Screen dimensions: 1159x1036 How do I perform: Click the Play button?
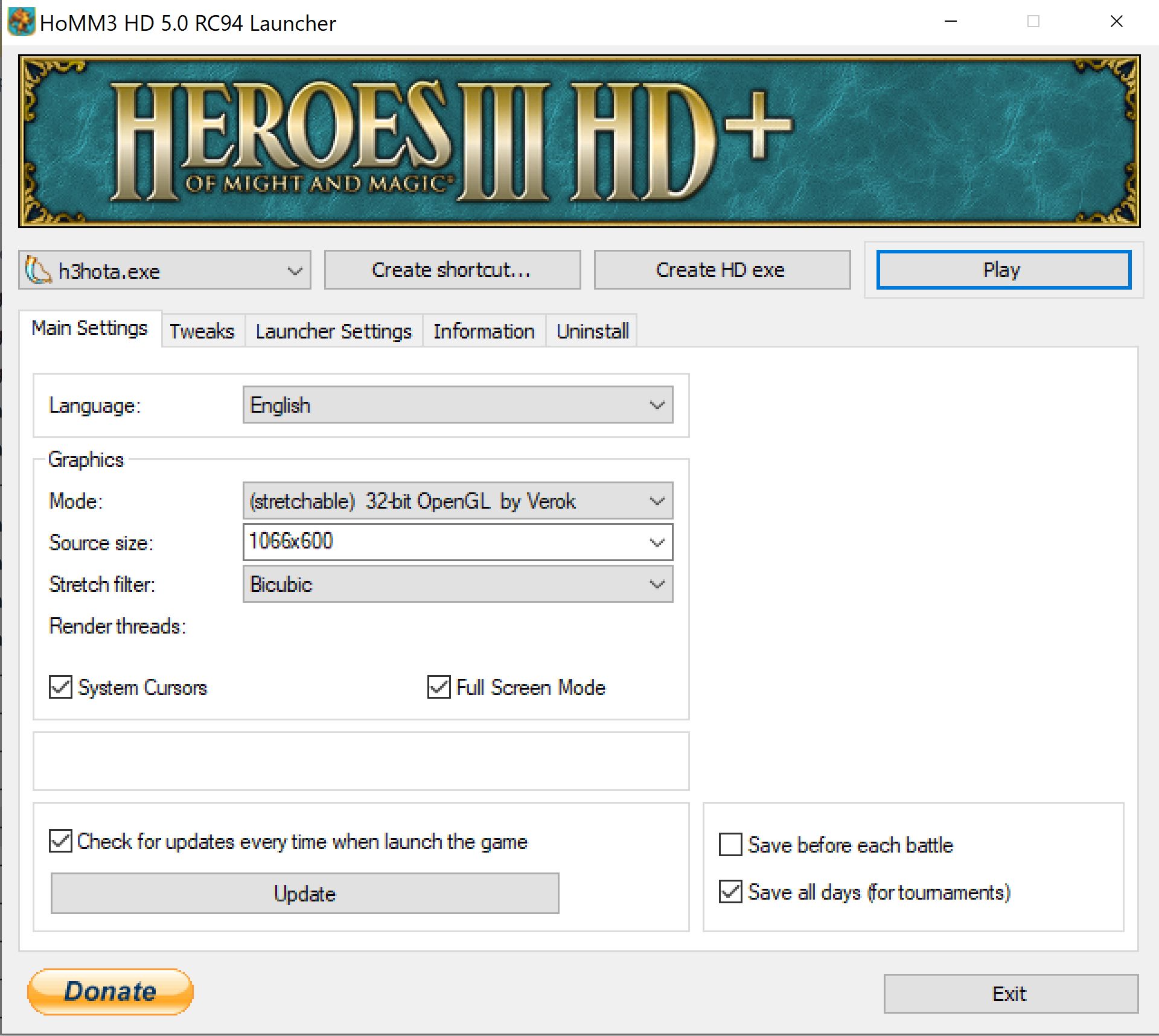(x=1003, y=270)
